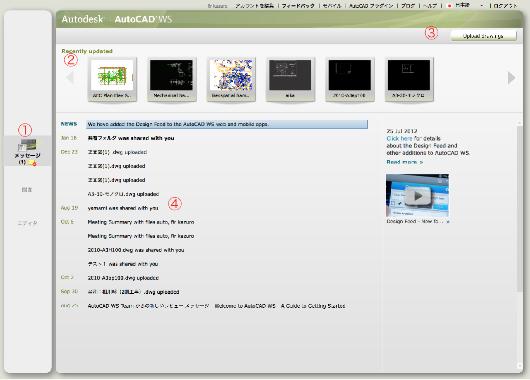Open the A3-3D-モノクロ.dwg uploaded entry

click(x=123, y=194)
